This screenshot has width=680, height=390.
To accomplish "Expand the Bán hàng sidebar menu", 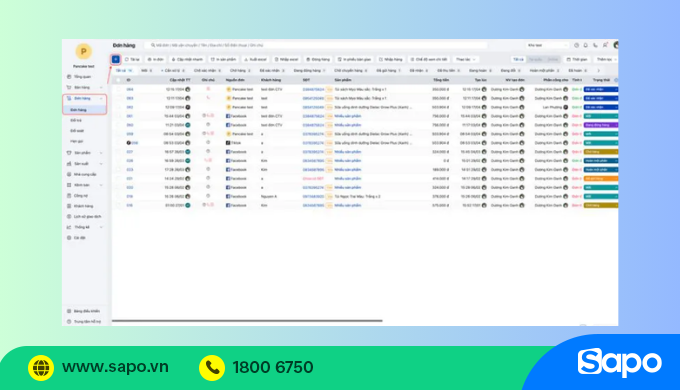I will pyautogui.click(x=85, y=88).
